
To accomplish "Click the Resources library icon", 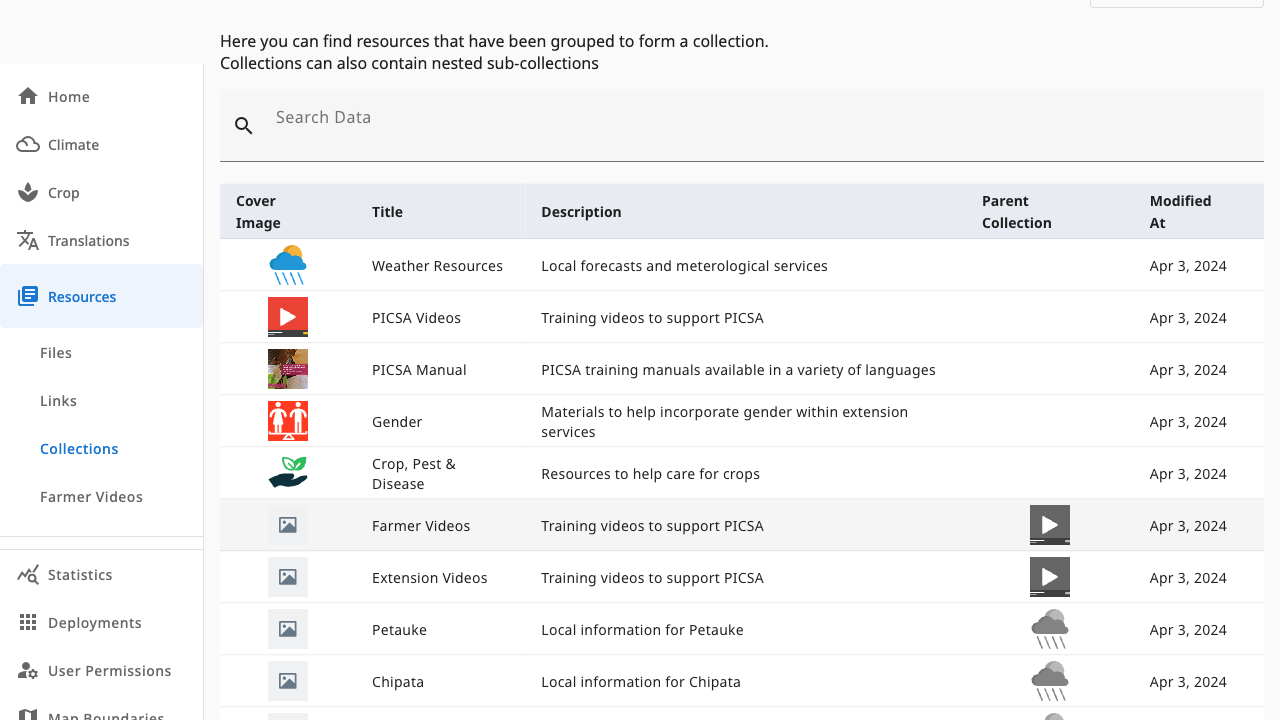I will (x=28, y=296).
